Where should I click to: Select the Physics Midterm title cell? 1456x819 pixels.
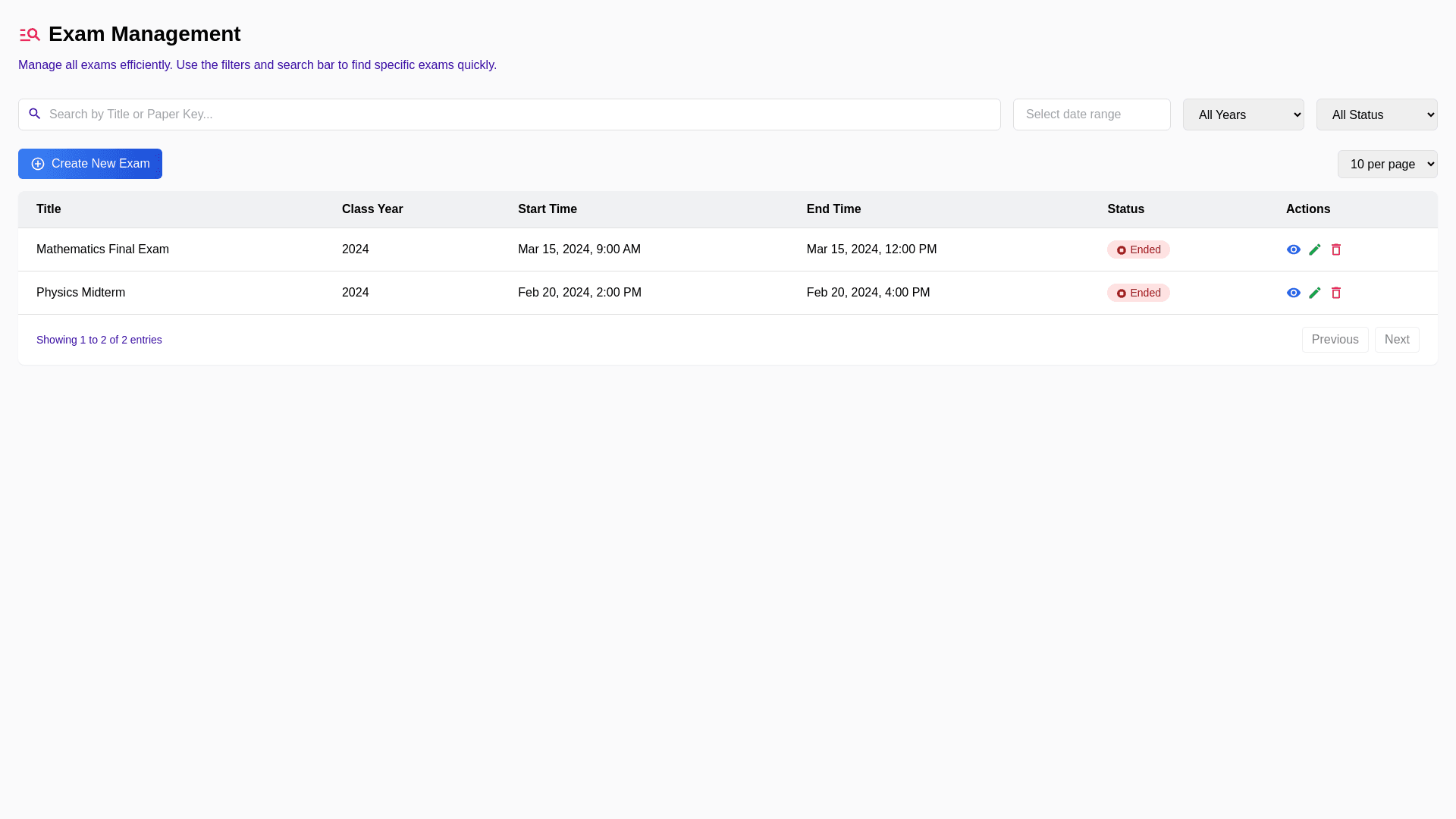(x=81, y=293)
